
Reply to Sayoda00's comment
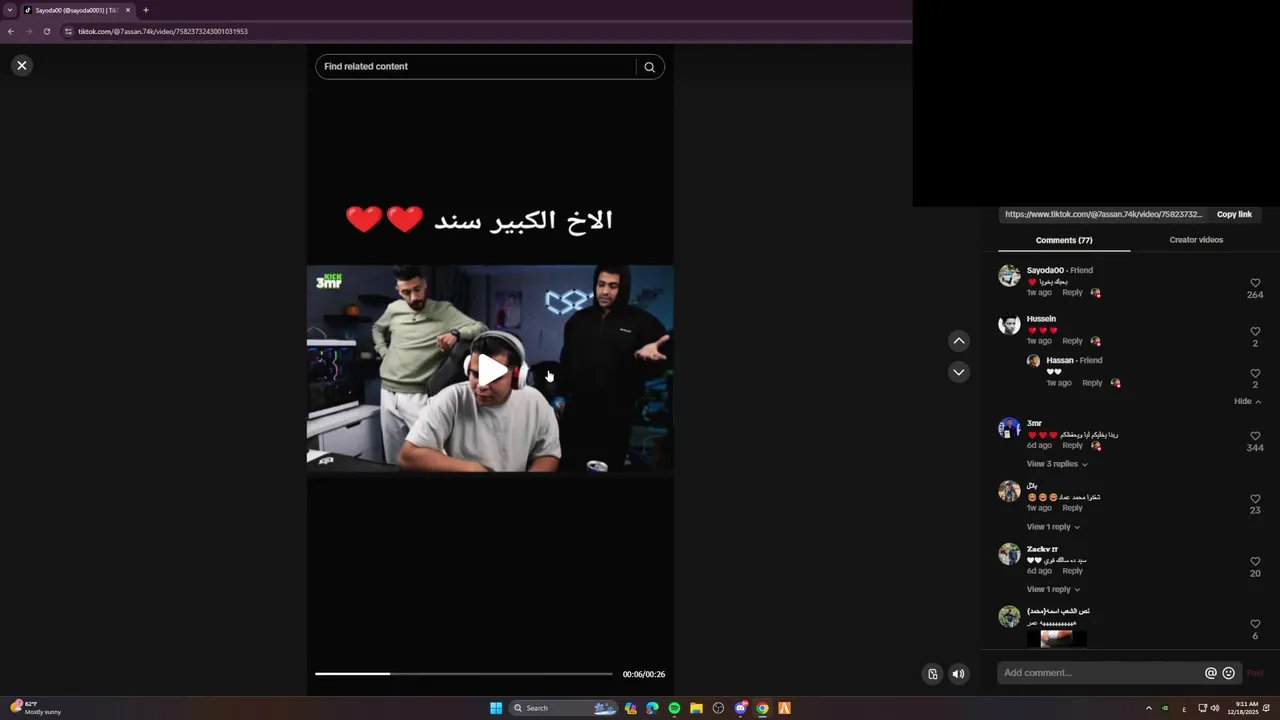click(1072, 293)
